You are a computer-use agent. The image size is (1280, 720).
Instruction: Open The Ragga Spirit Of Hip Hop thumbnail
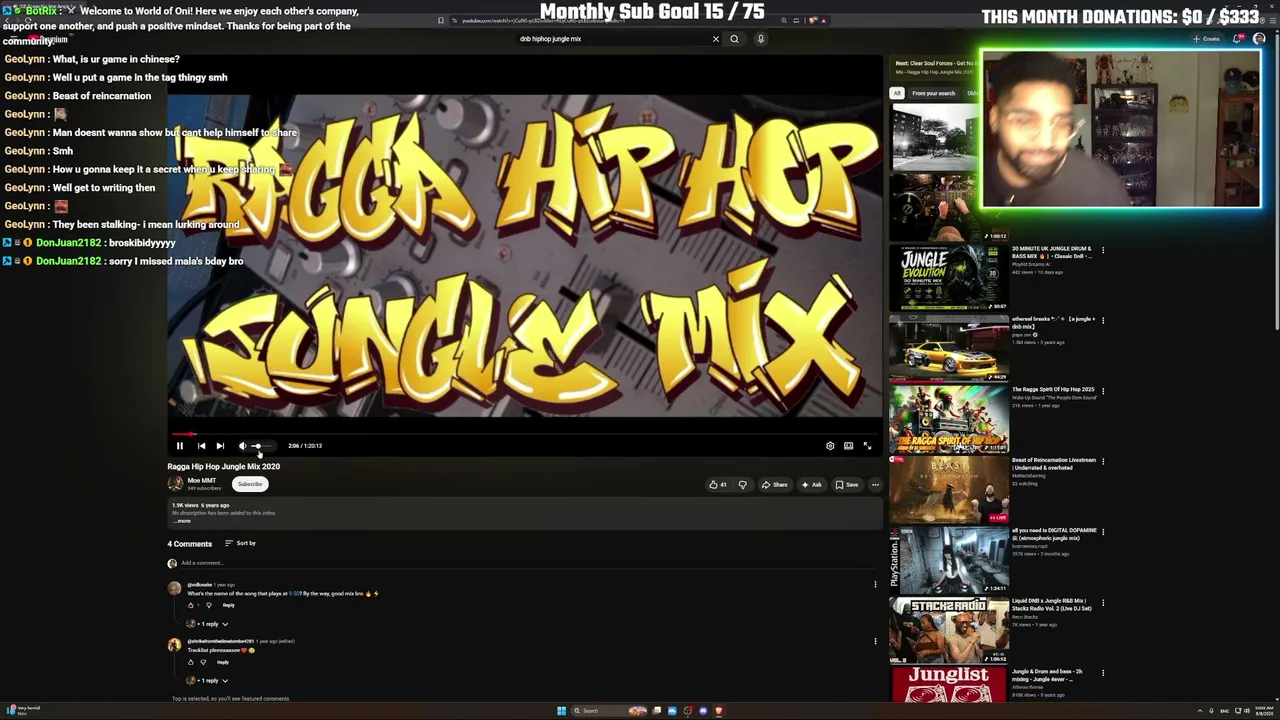(x=949, y=419)
